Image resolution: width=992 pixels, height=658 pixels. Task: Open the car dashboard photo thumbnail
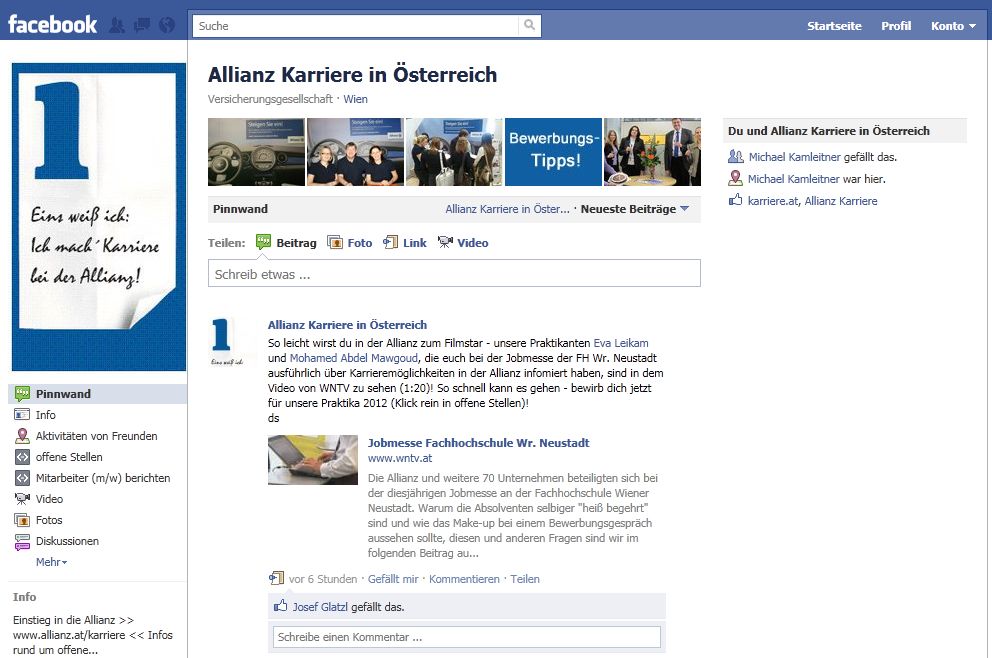pyautogui.click(x=256, y=152)
